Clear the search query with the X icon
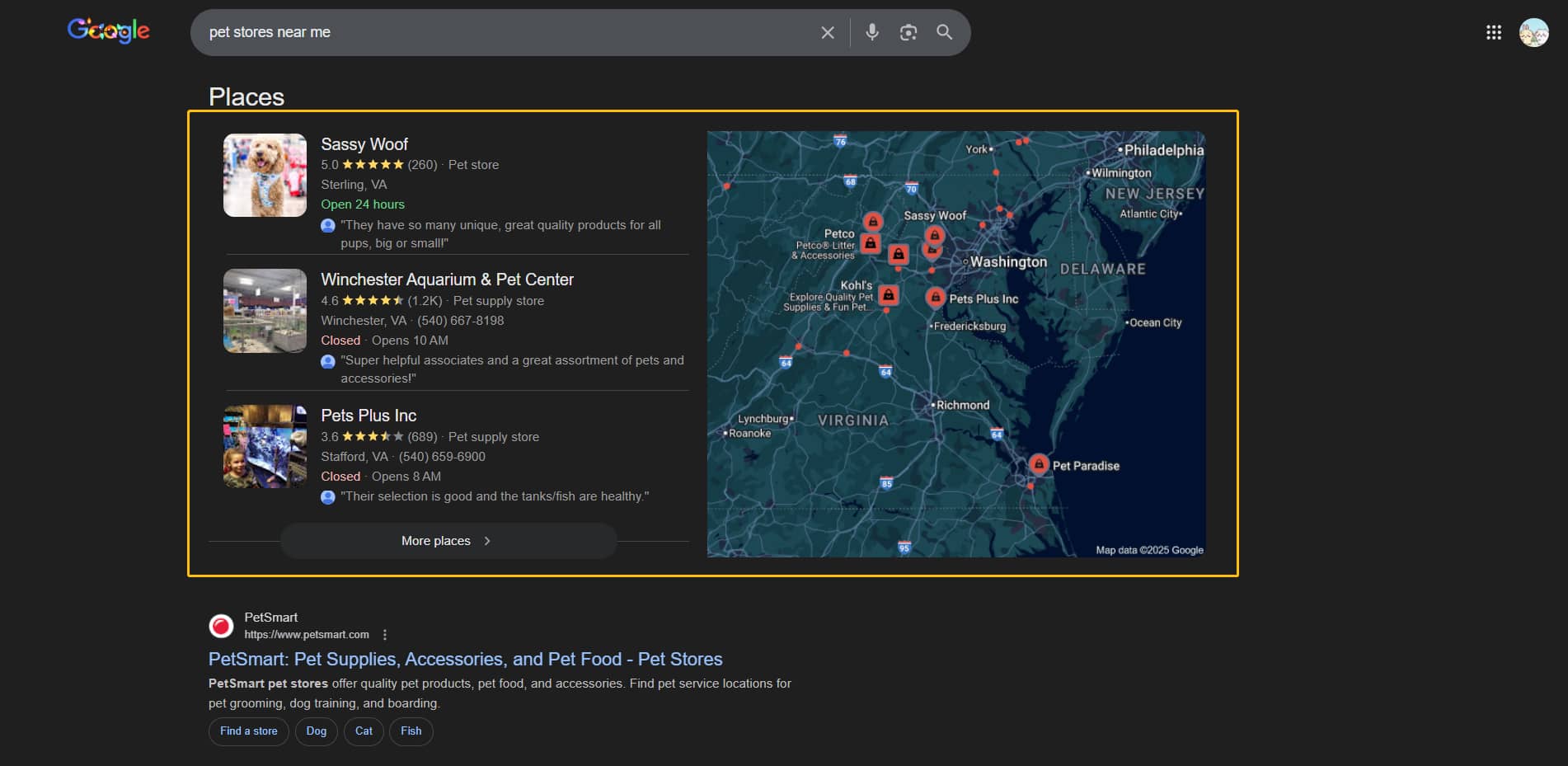The width and height of the screenshot is (1568, 766). tap(827, 32)
